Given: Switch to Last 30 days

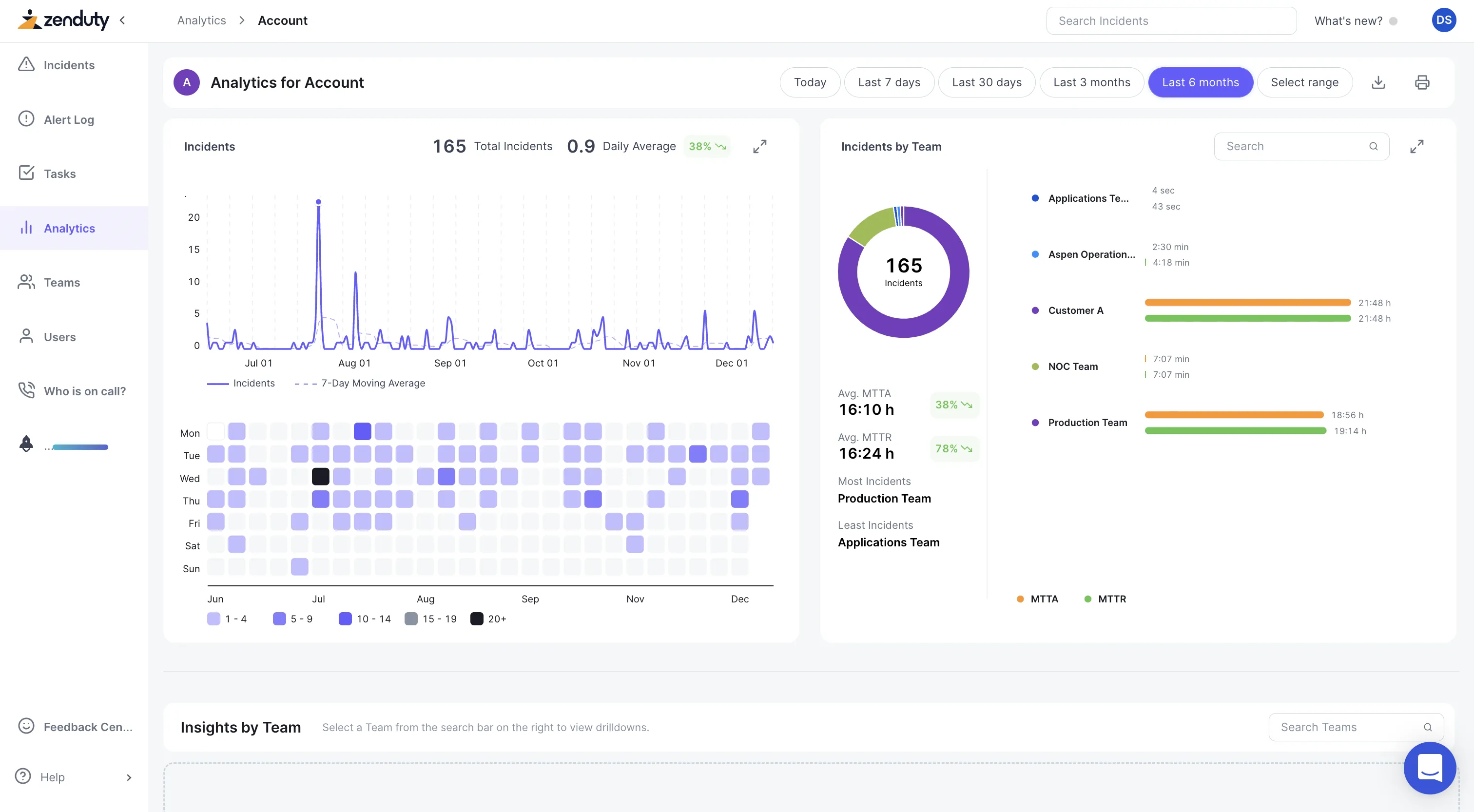Looking at the screenshot, I should 986,82.
